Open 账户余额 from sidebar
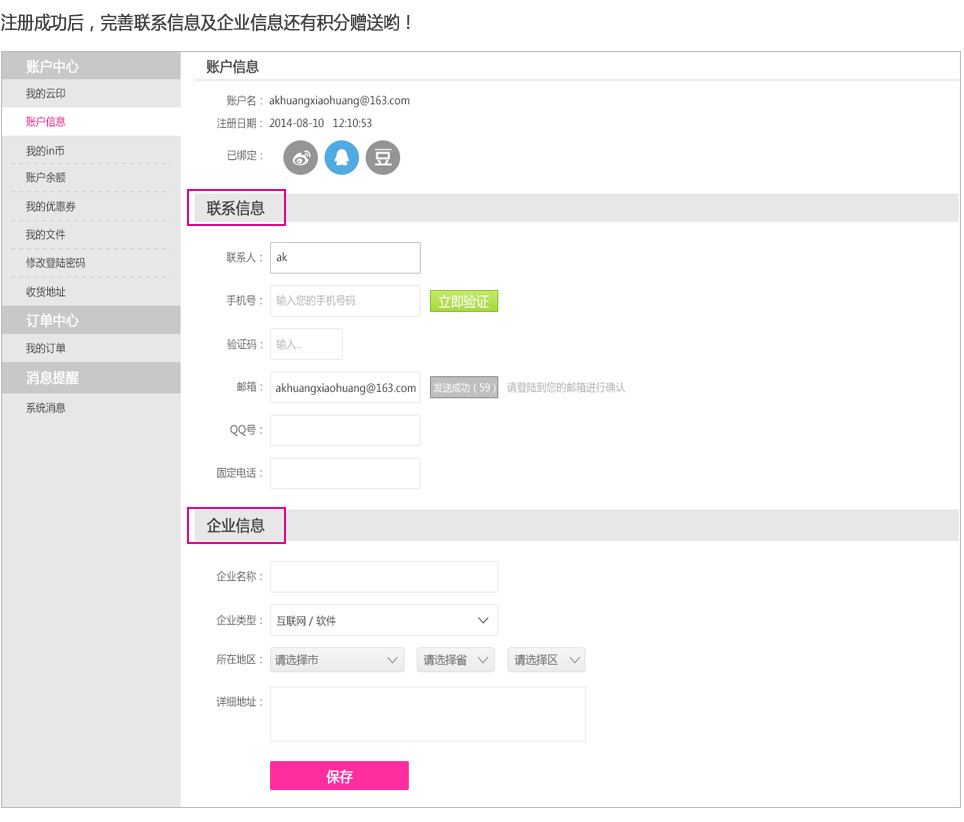The width and height of the screenshot is (964, 822). [46, 178]
